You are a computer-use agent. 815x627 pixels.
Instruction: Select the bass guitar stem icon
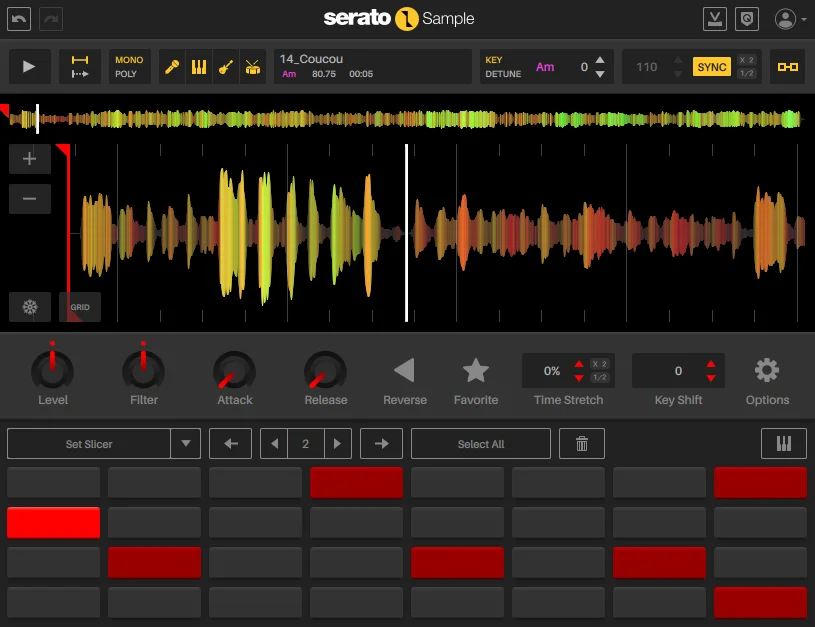pyautogui.click(x=226, y=67)
